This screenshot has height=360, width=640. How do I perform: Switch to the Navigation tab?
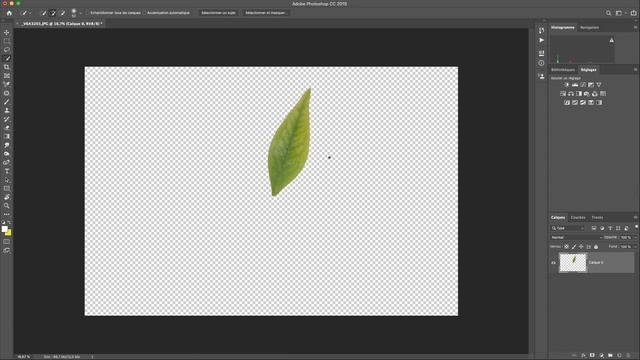coord(589,28)
